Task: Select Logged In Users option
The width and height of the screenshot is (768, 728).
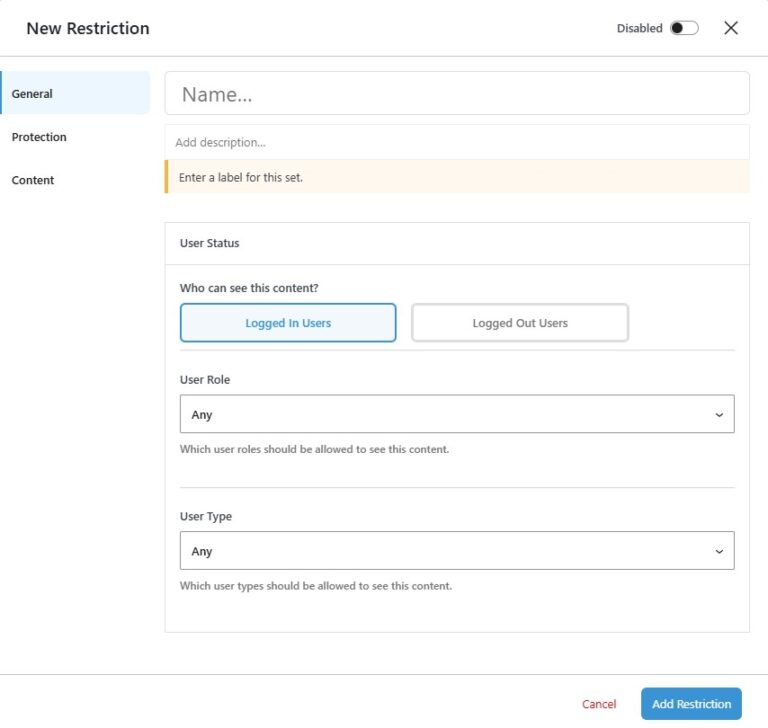Action: click(288, 323)
